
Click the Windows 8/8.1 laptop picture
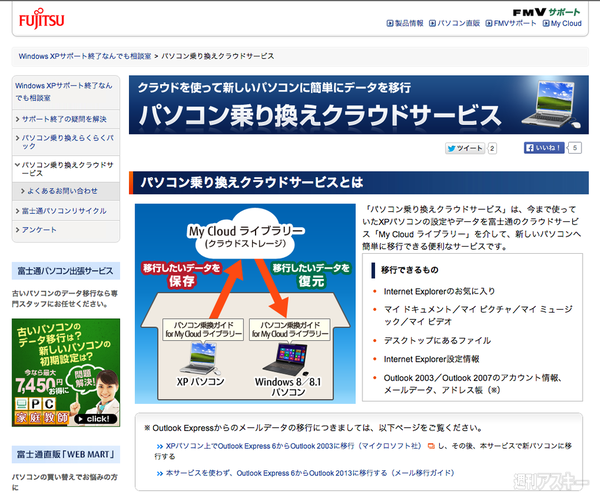tap(285, 360)
